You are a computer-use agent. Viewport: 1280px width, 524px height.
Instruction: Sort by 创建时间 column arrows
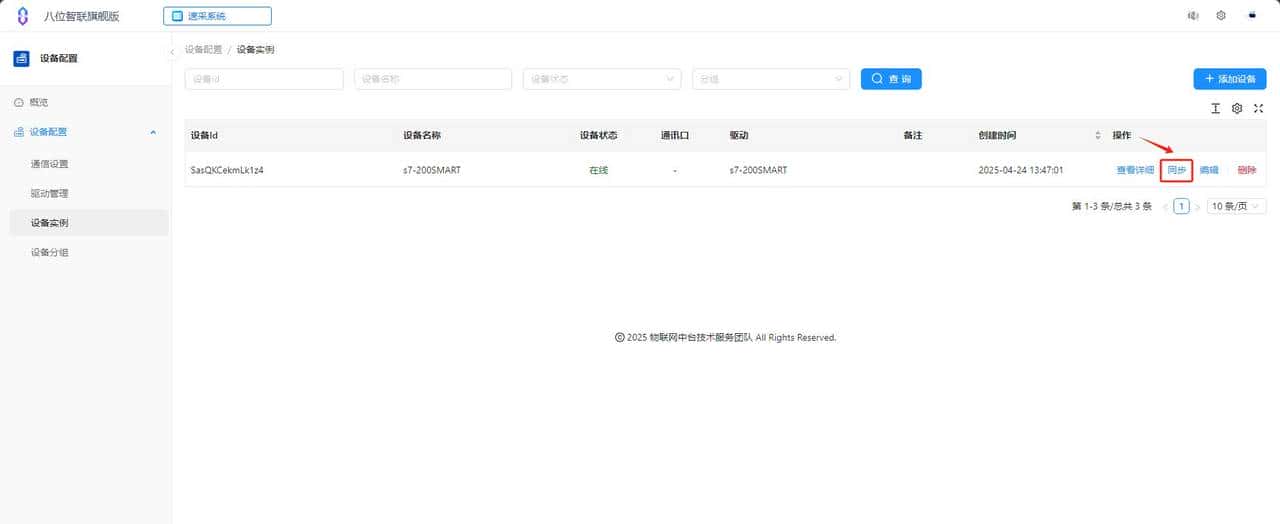(x=1097, y=135)
